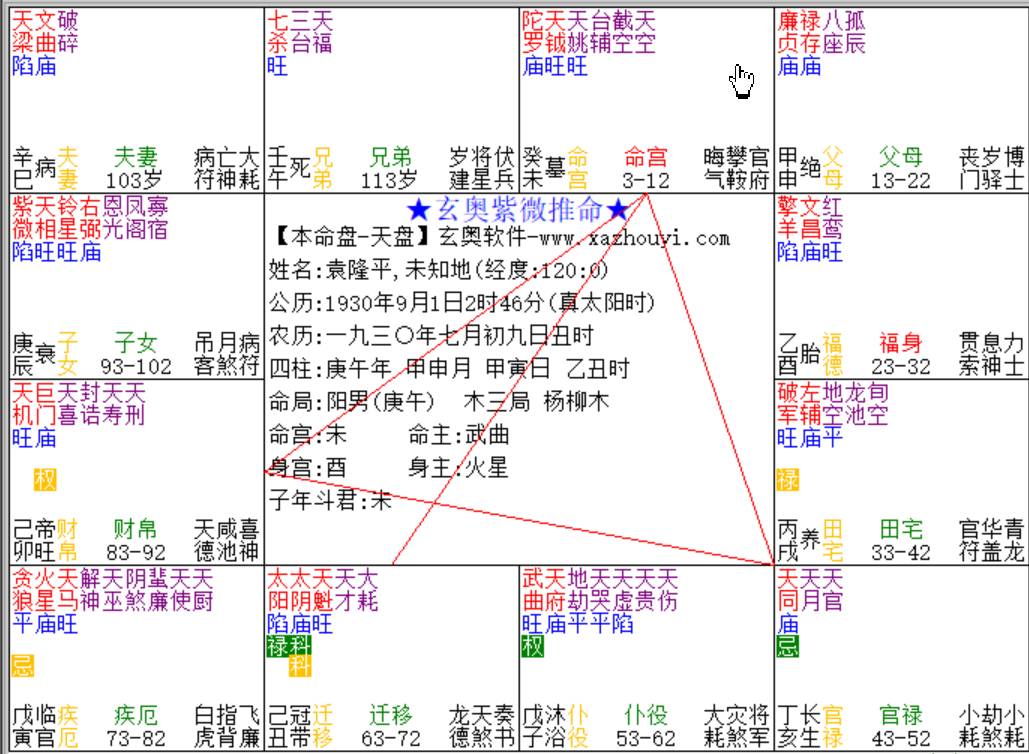This screenshot has height=754, width=1029.
Task: Click the 贪狼 star in the 戊寅 palace
Action: point(23,590)
